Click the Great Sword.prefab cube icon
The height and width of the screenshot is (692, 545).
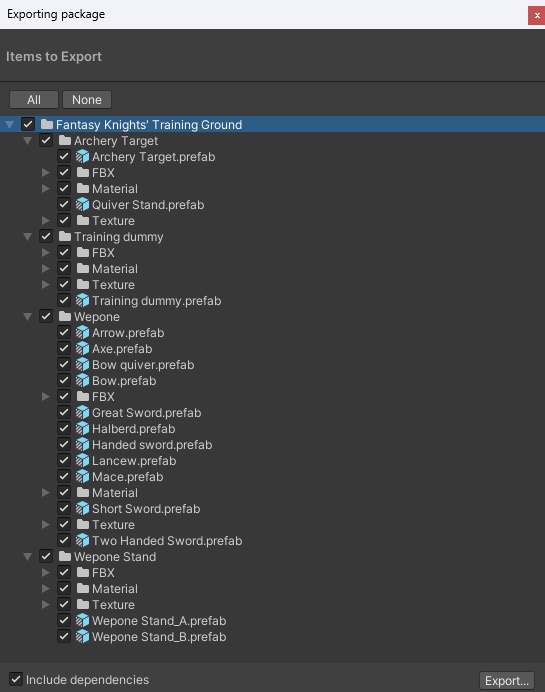(x=82, y=413)
